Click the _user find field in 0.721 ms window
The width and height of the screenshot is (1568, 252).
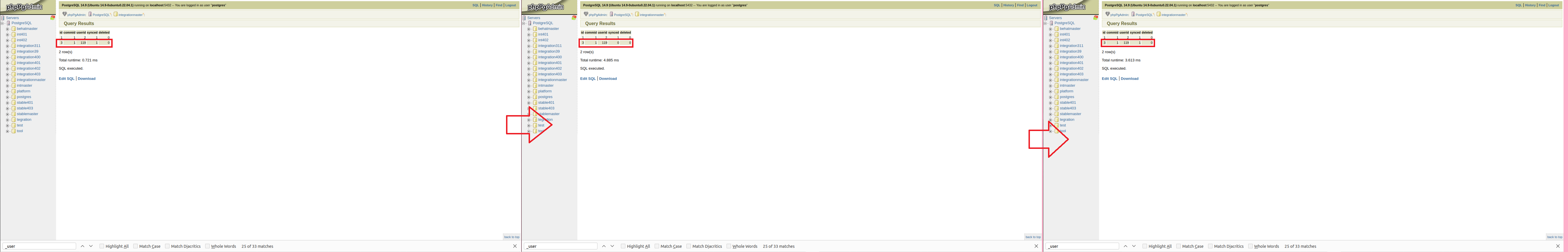[x=40, y=246]
